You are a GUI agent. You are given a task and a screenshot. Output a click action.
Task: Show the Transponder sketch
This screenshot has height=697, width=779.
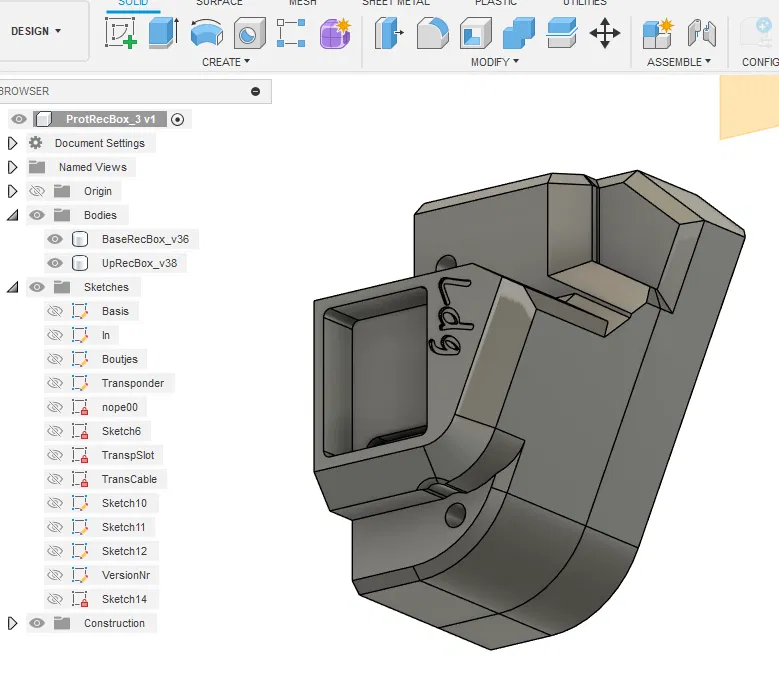[x=56, y=383]
